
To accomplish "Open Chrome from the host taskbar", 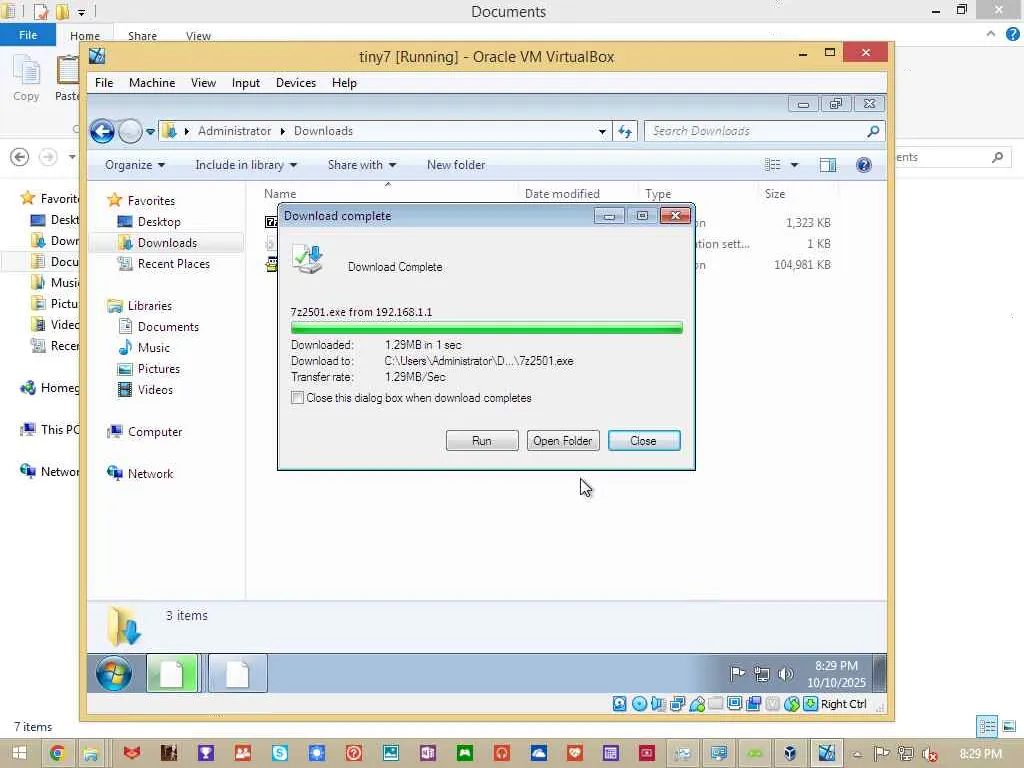I will coord(57,754).
